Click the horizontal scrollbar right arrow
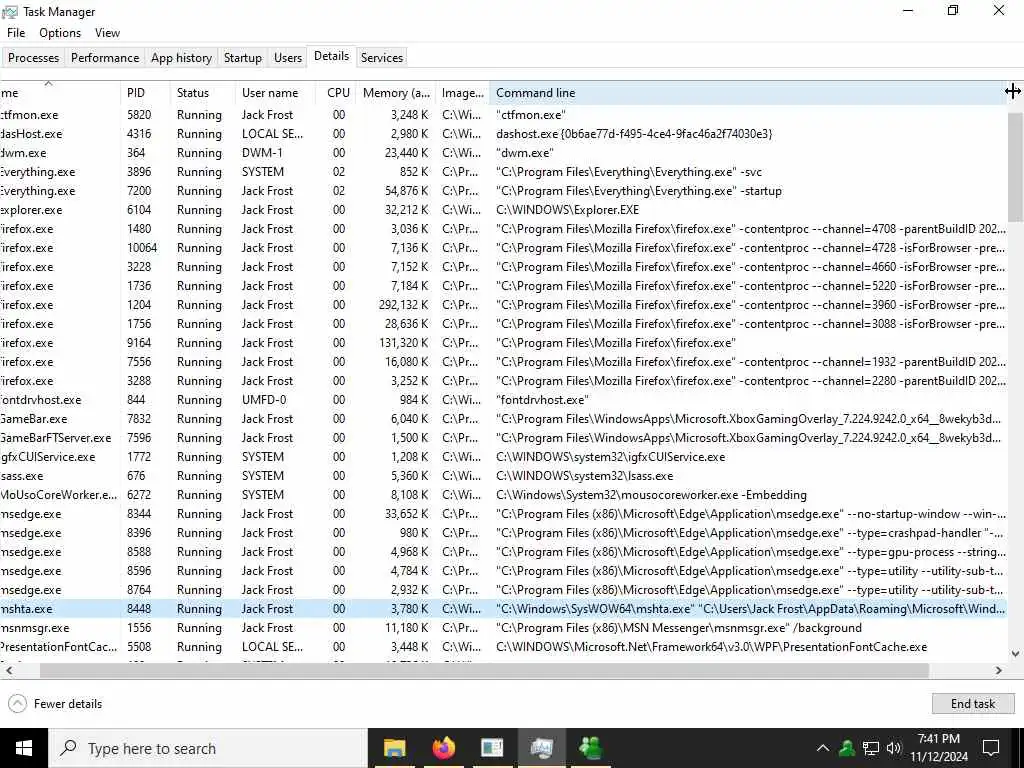Viewport: 1024px width, 768px height. pyautogui.click(x=999, y=670)
